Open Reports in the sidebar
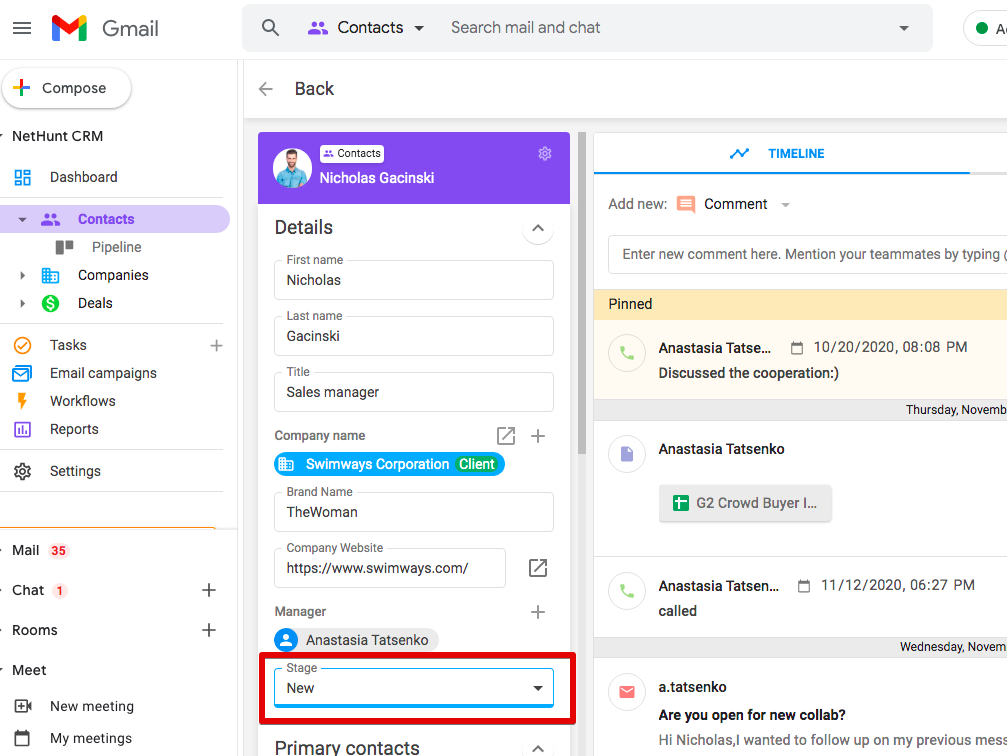1007x756 pixels. pos(74,429)
